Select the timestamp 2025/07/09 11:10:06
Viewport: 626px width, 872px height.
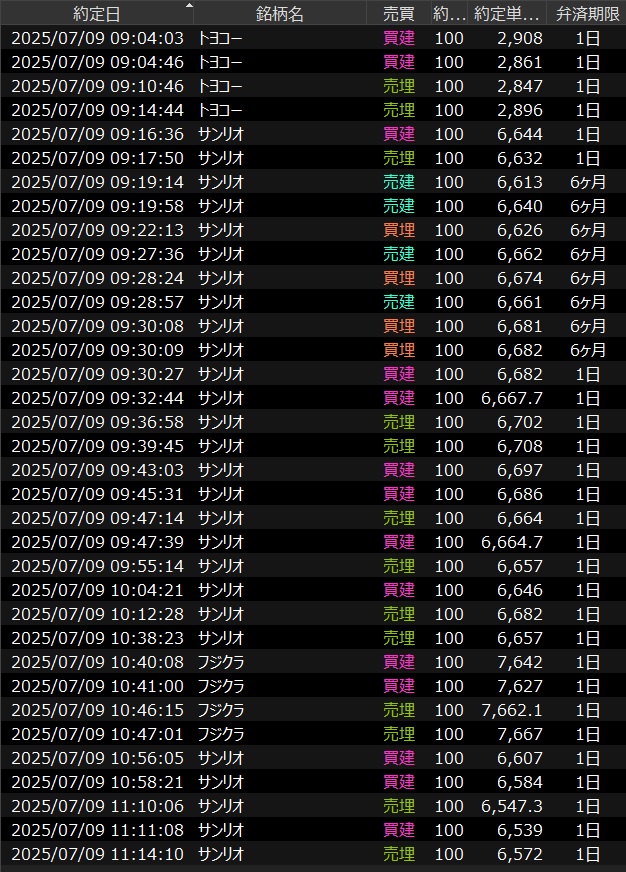pyautogui.click(x=97, y=806)
